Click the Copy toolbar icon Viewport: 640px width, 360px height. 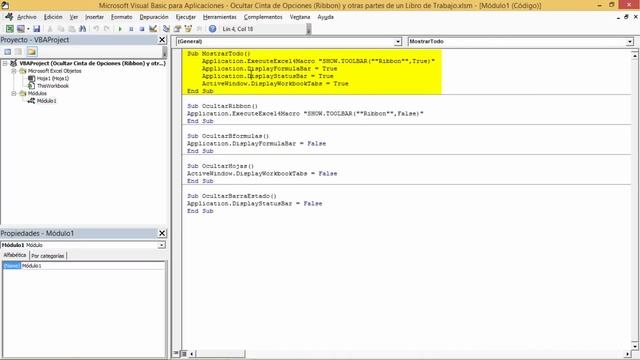click(61, 29)
